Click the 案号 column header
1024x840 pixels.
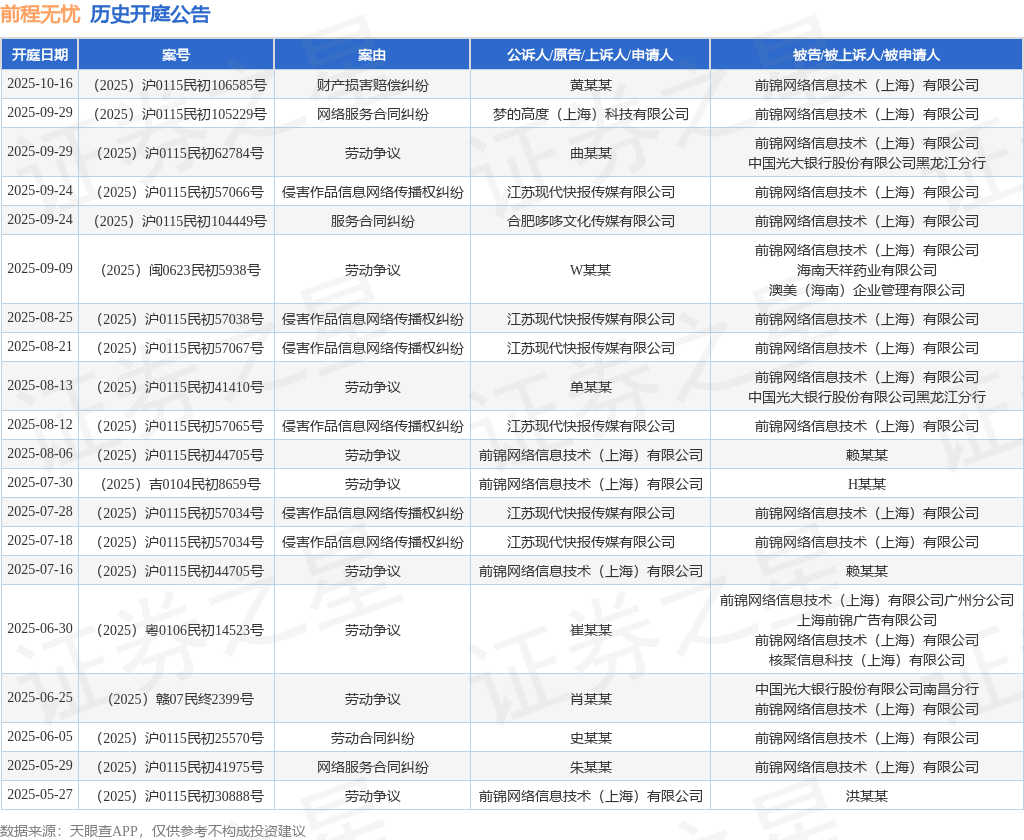pos(176,55)
